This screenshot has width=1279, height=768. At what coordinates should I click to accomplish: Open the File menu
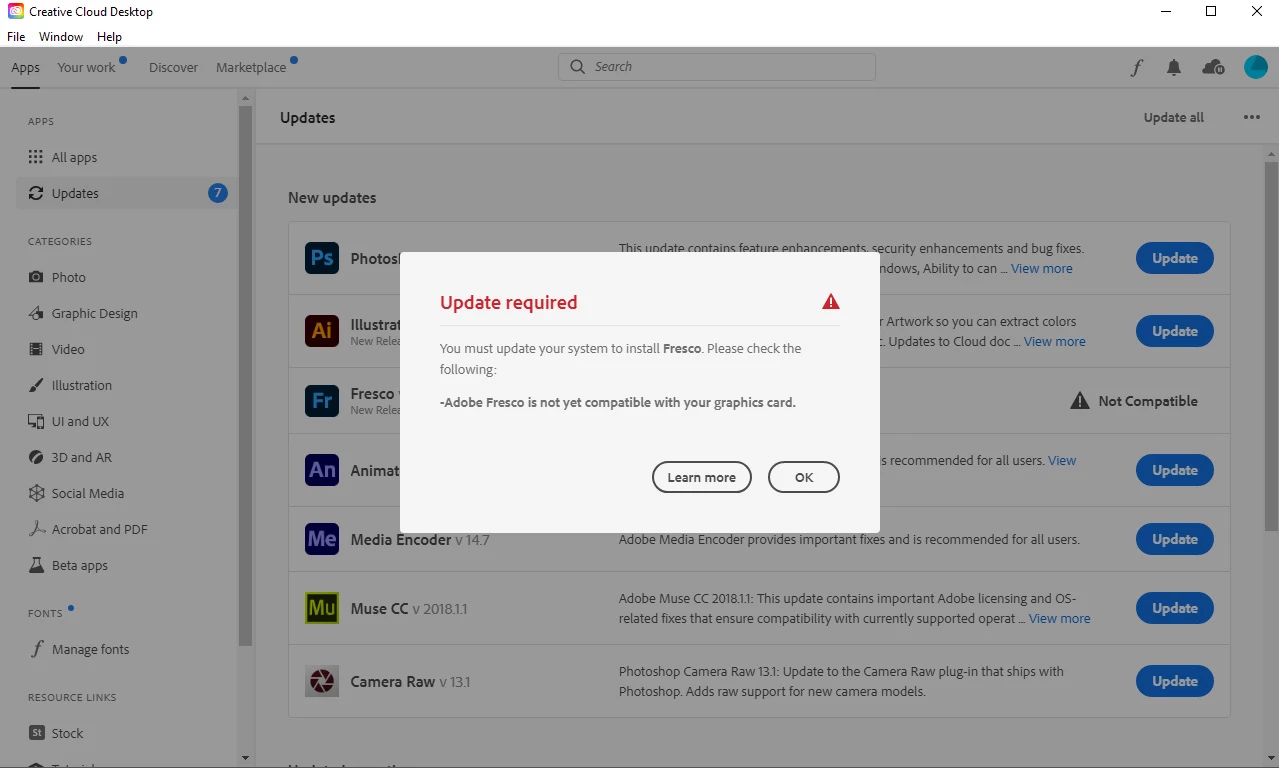[16, 36]
